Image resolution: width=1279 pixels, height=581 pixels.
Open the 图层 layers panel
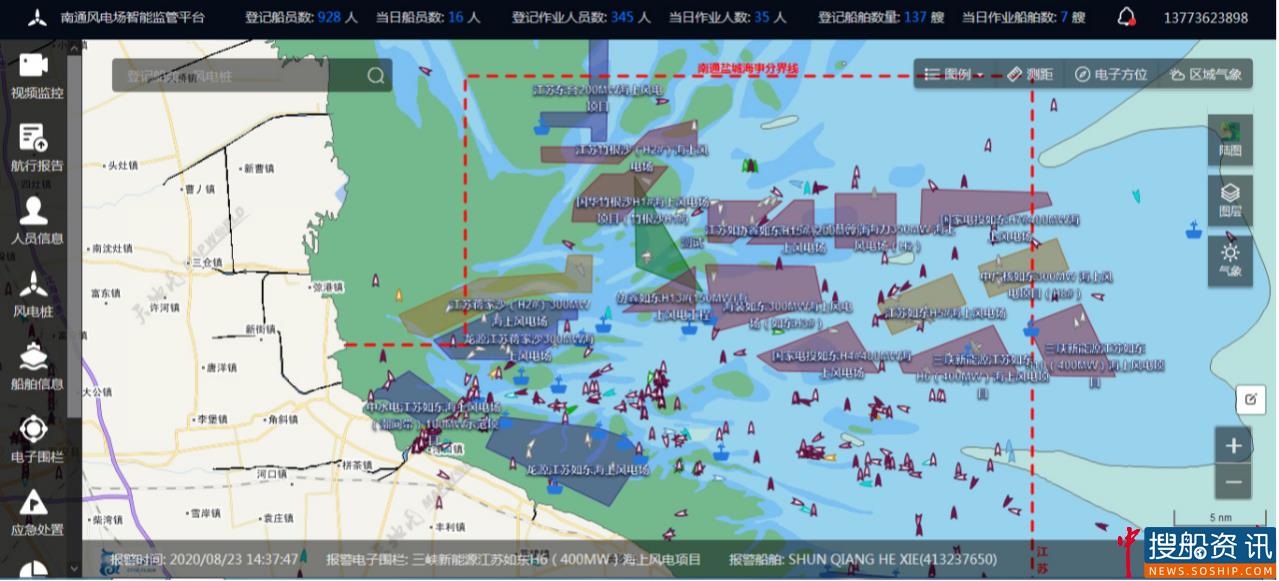1230,200
